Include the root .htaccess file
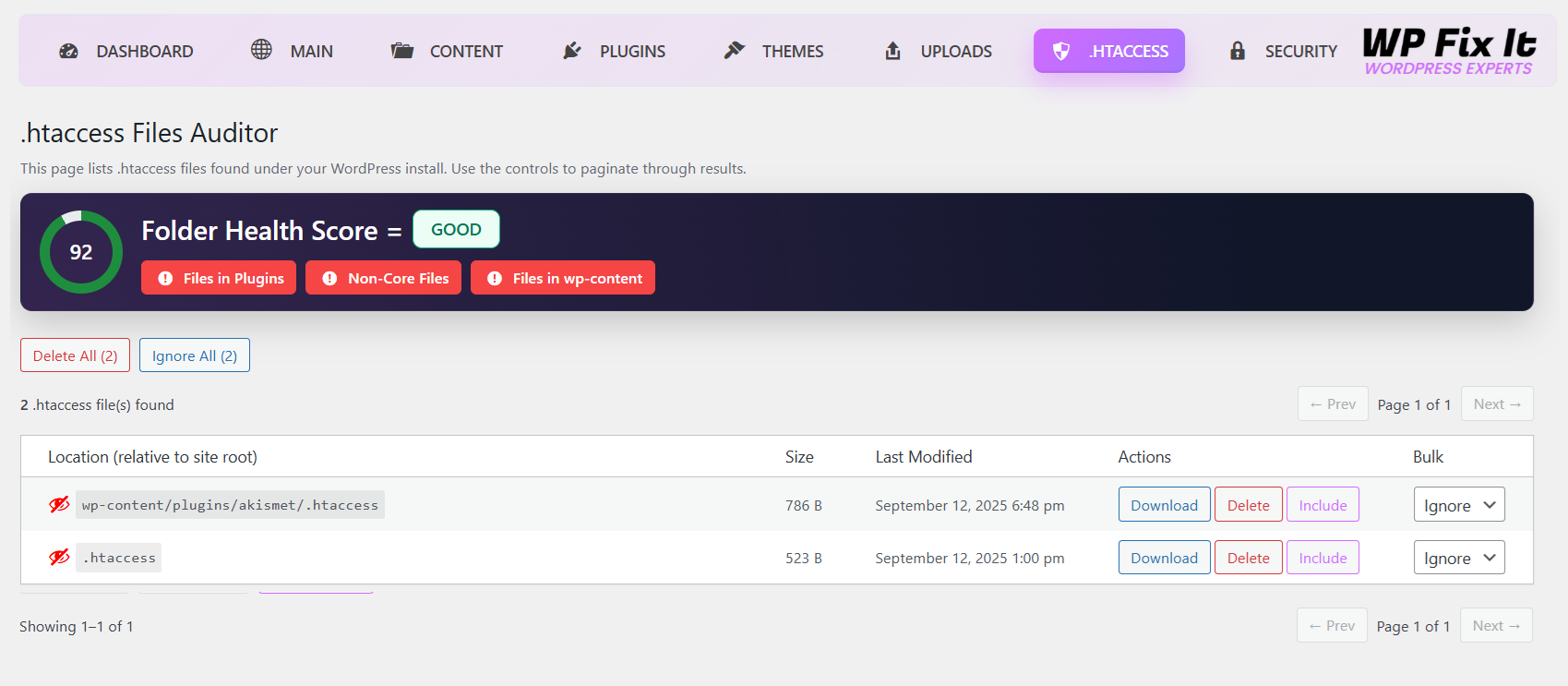Viewport: 1568px width, 686px height. [1323, 558]
